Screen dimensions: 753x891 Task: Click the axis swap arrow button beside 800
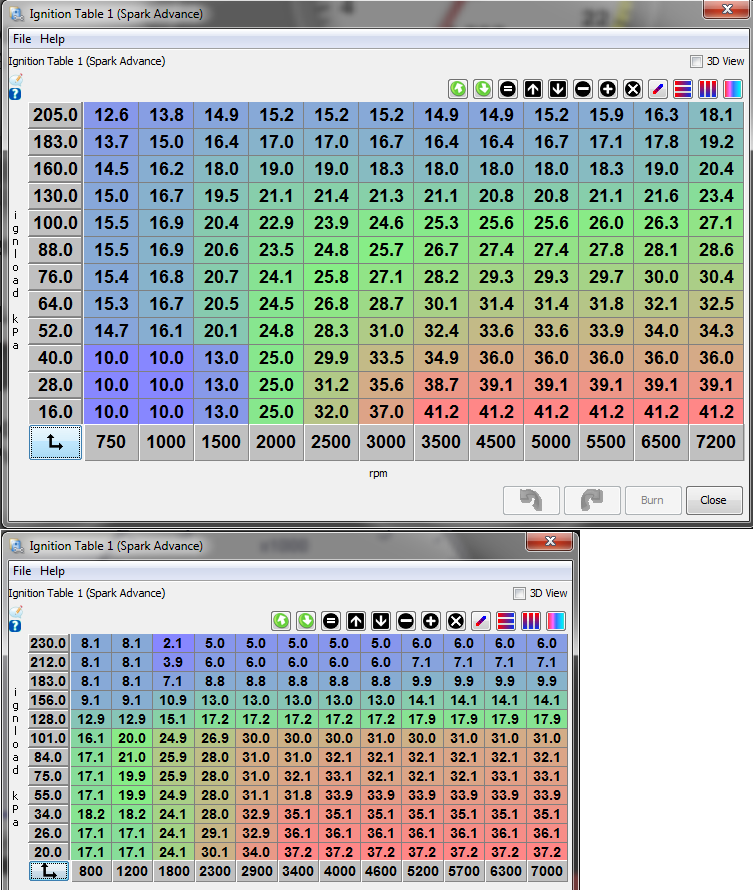point(49,871)
